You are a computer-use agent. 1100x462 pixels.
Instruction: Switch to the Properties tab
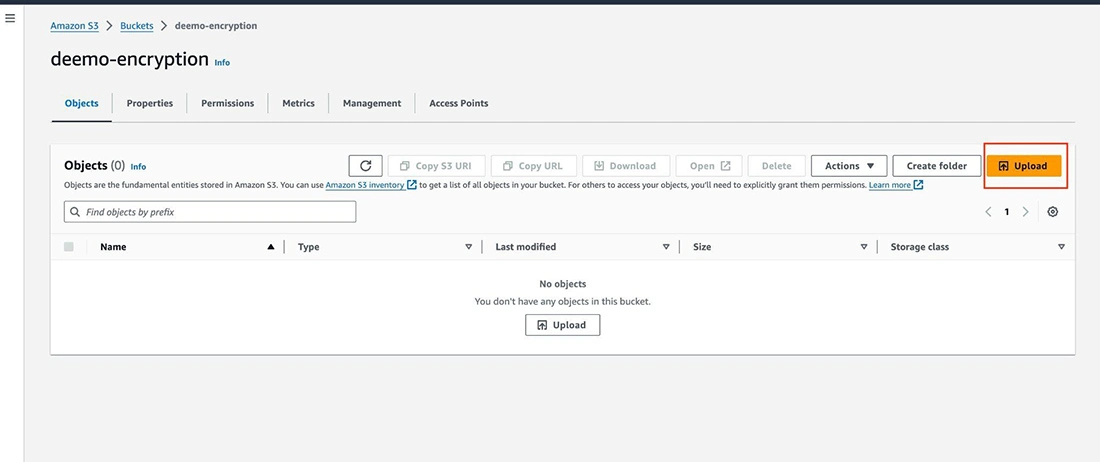click(149, 103)
